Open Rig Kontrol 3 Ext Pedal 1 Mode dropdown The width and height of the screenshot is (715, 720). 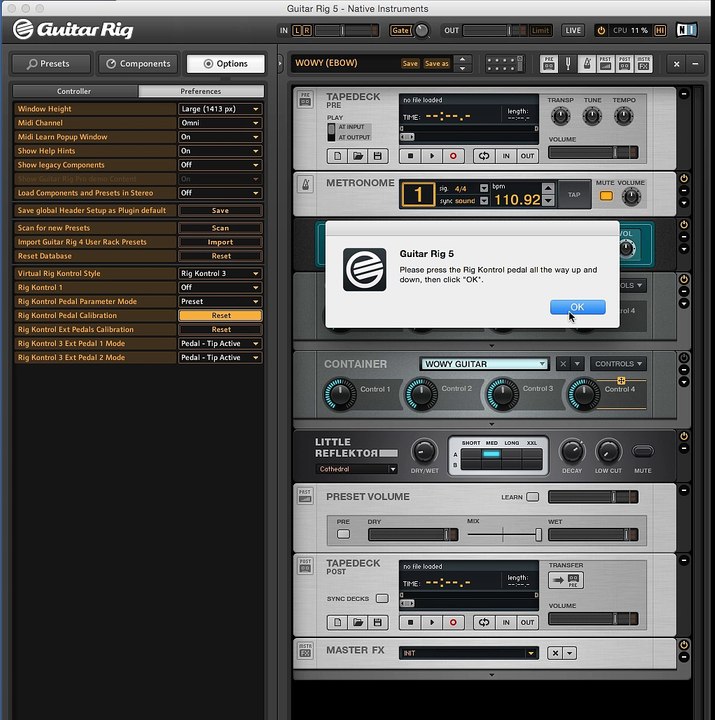tap(220, 343)
